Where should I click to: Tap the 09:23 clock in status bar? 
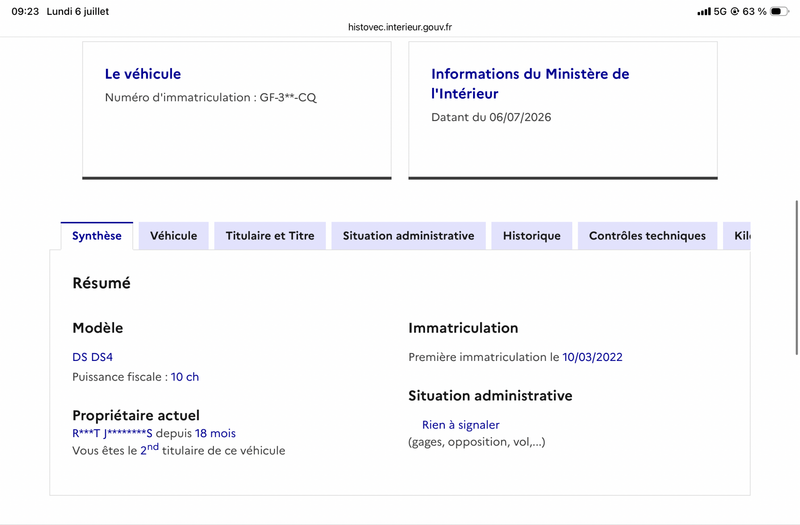coord(25,11)
